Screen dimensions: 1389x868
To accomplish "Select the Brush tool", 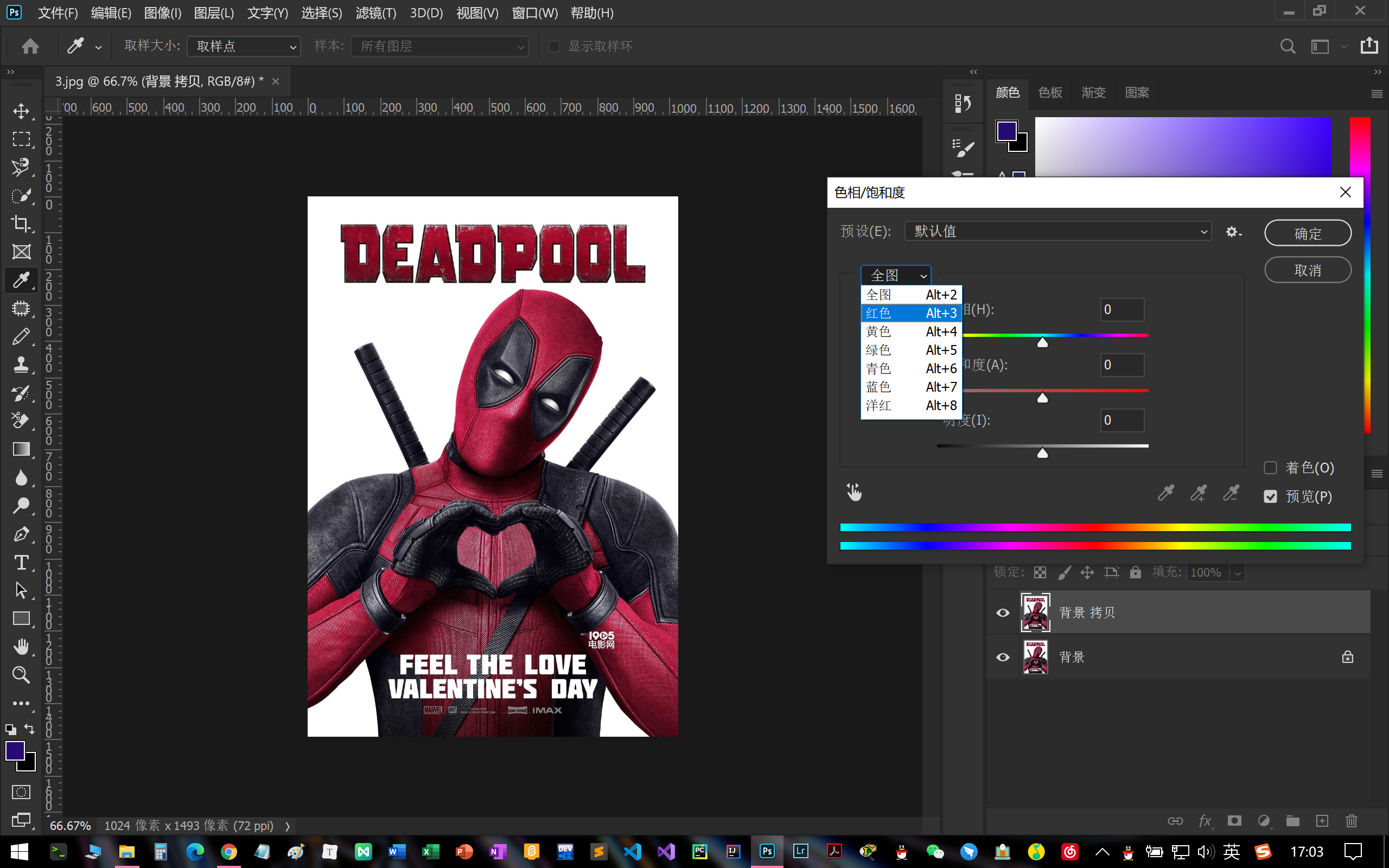I will click(x=21, y=336).
